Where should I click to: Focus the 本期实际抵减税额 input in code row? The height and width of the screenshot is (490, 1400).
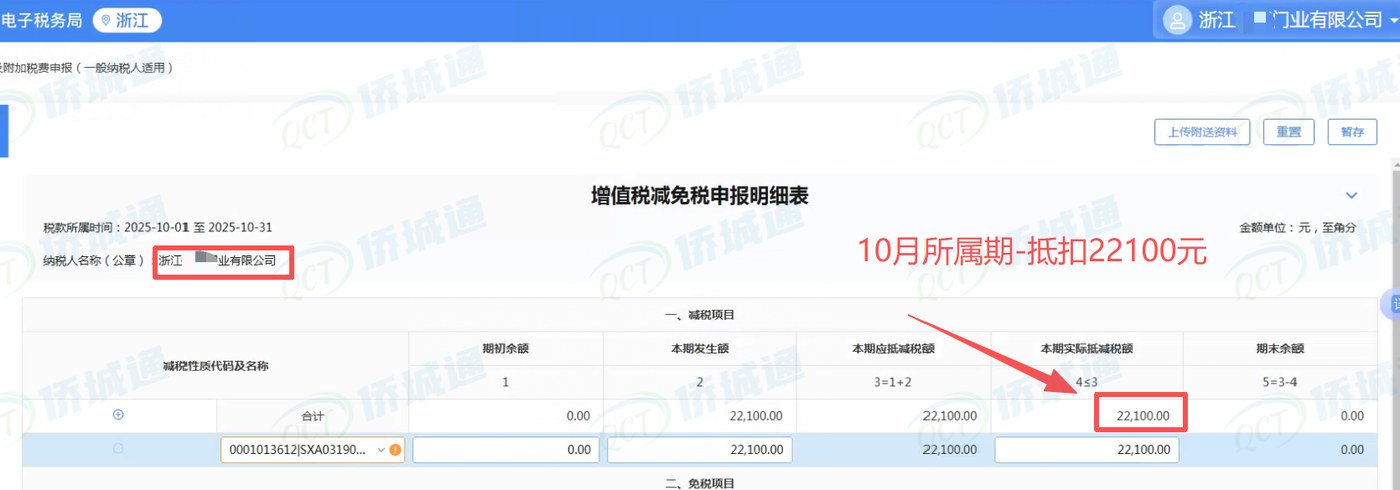(x=1087, y=450)
